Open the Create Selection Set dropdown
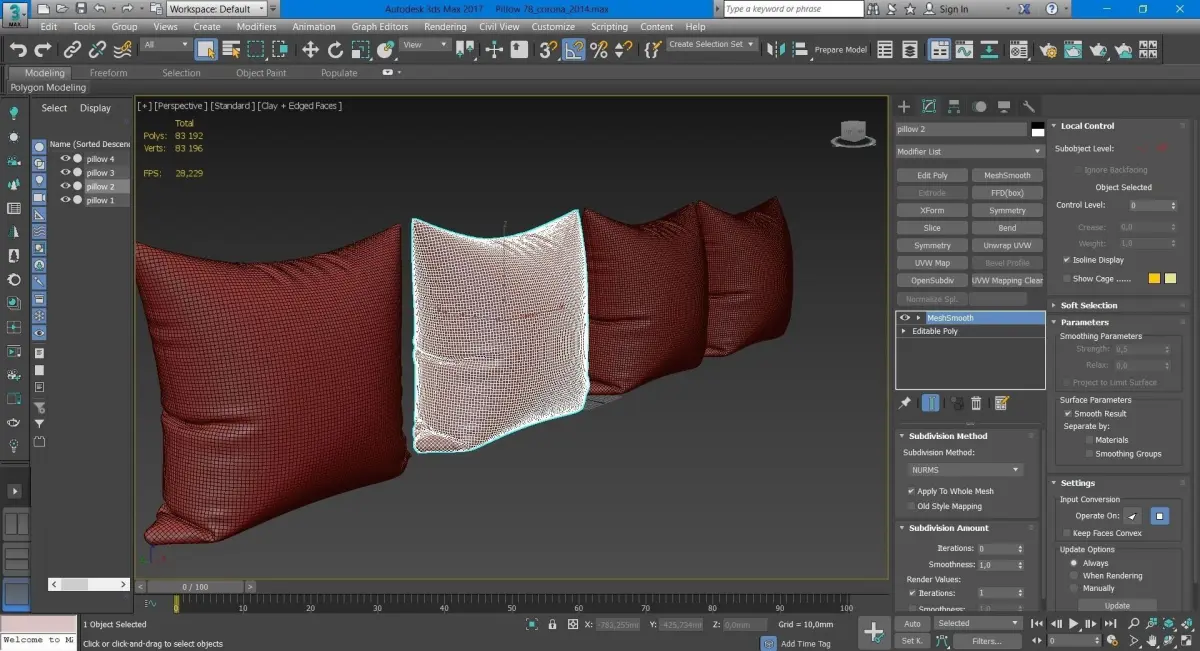This screenshot has width=1200, height=651. [x=713, y=45]
